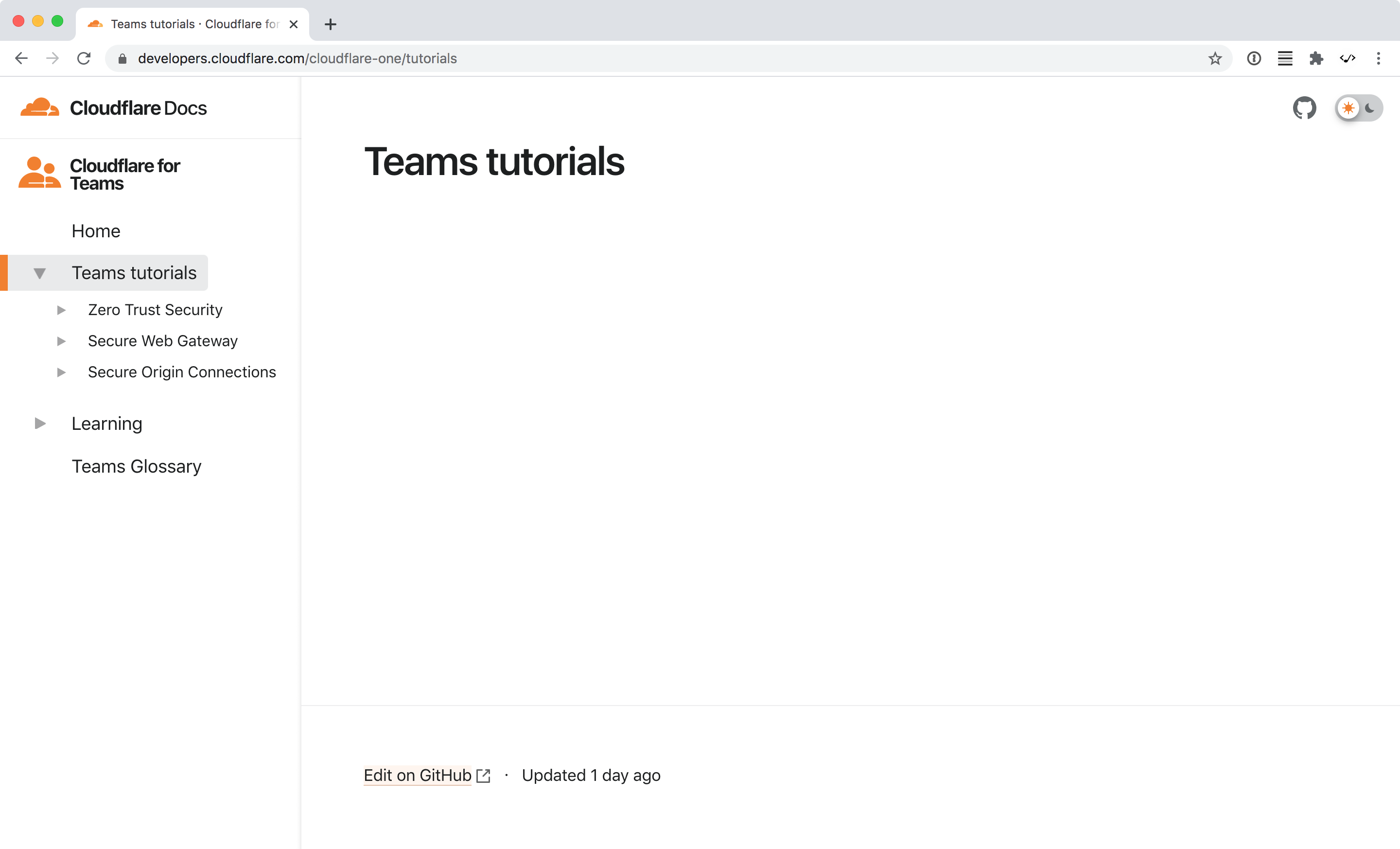Bookmark the page with the star

1215,58
